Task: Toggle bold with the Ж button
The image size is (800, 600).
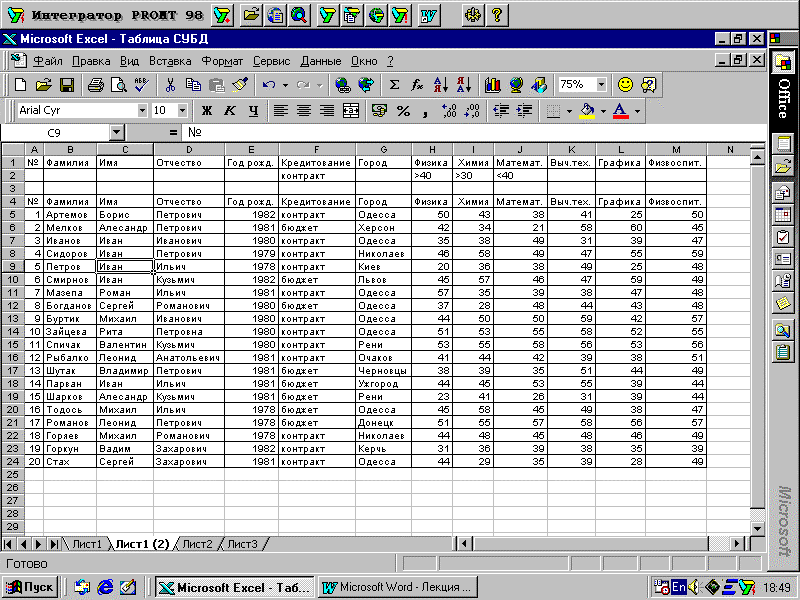Action: pos(207,111)
